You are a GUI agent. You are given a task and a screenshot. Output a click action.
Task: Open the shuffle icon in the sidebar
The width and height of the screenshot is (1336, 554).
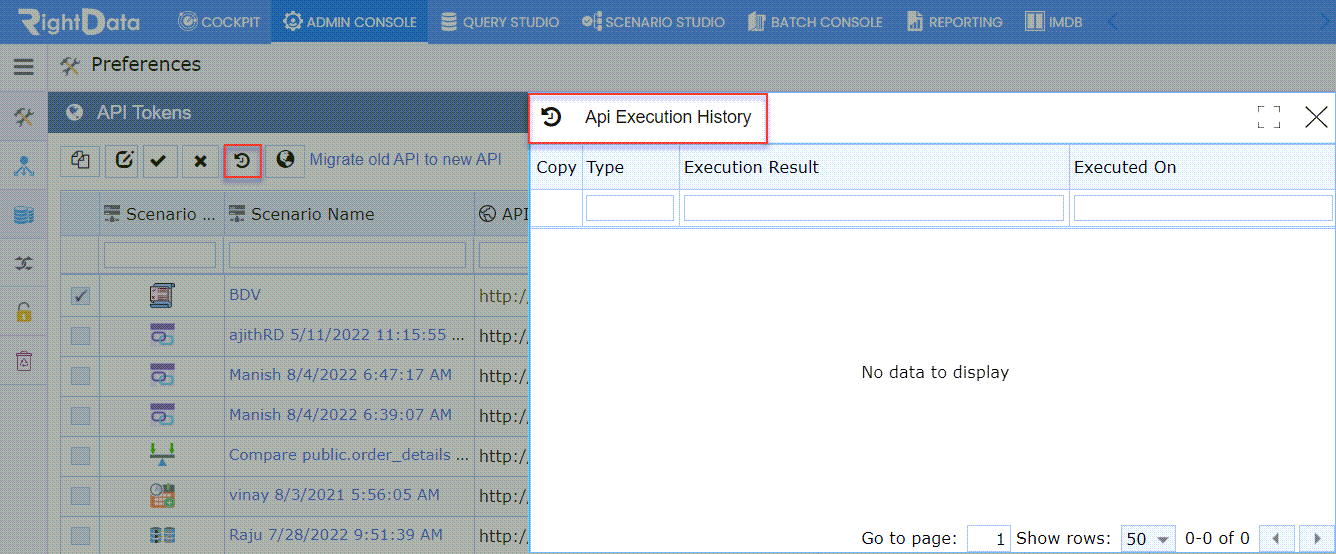tap(24, 263)
